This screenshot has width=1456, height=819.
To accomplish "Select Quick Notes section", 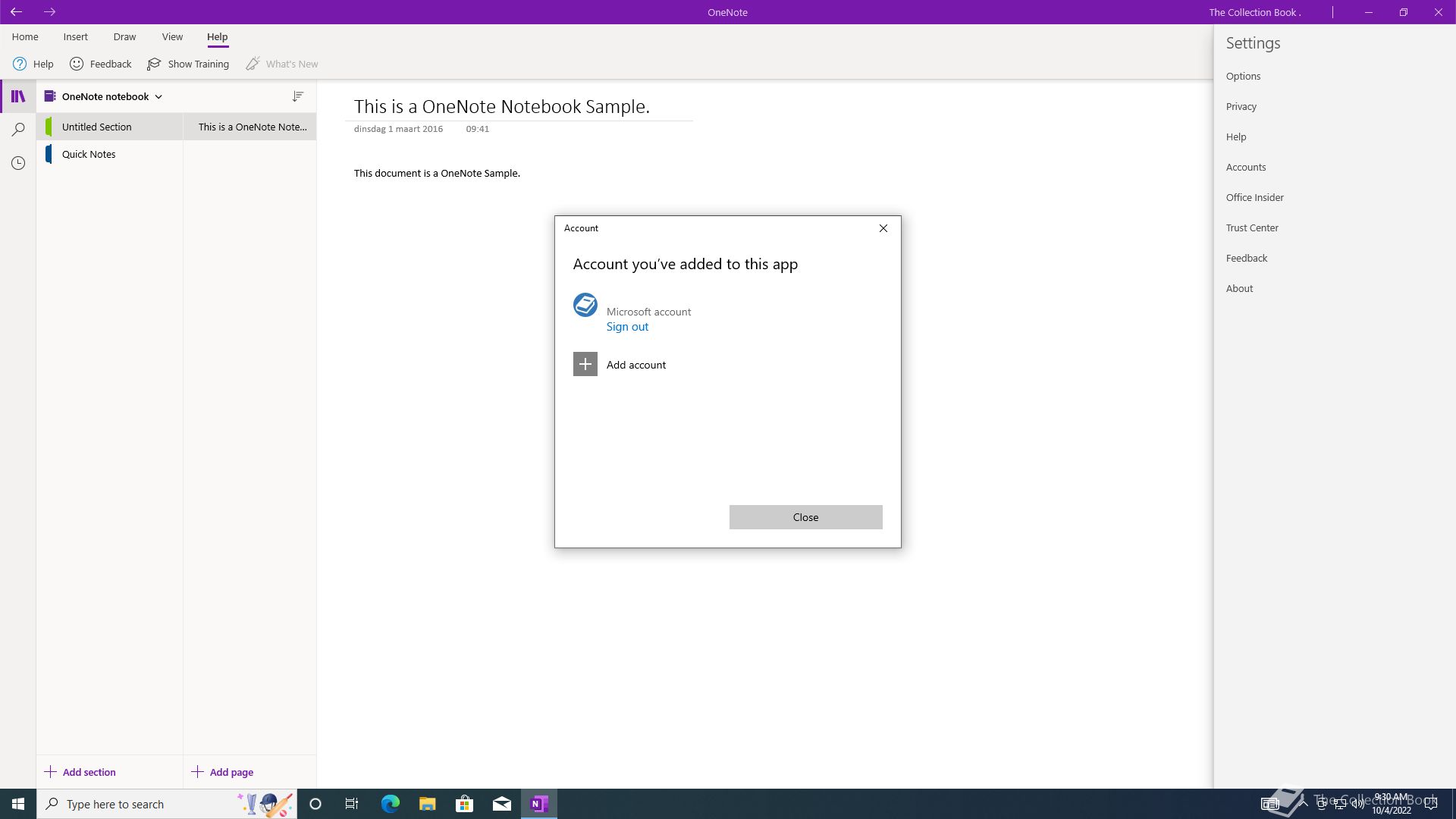I will 110,154.
